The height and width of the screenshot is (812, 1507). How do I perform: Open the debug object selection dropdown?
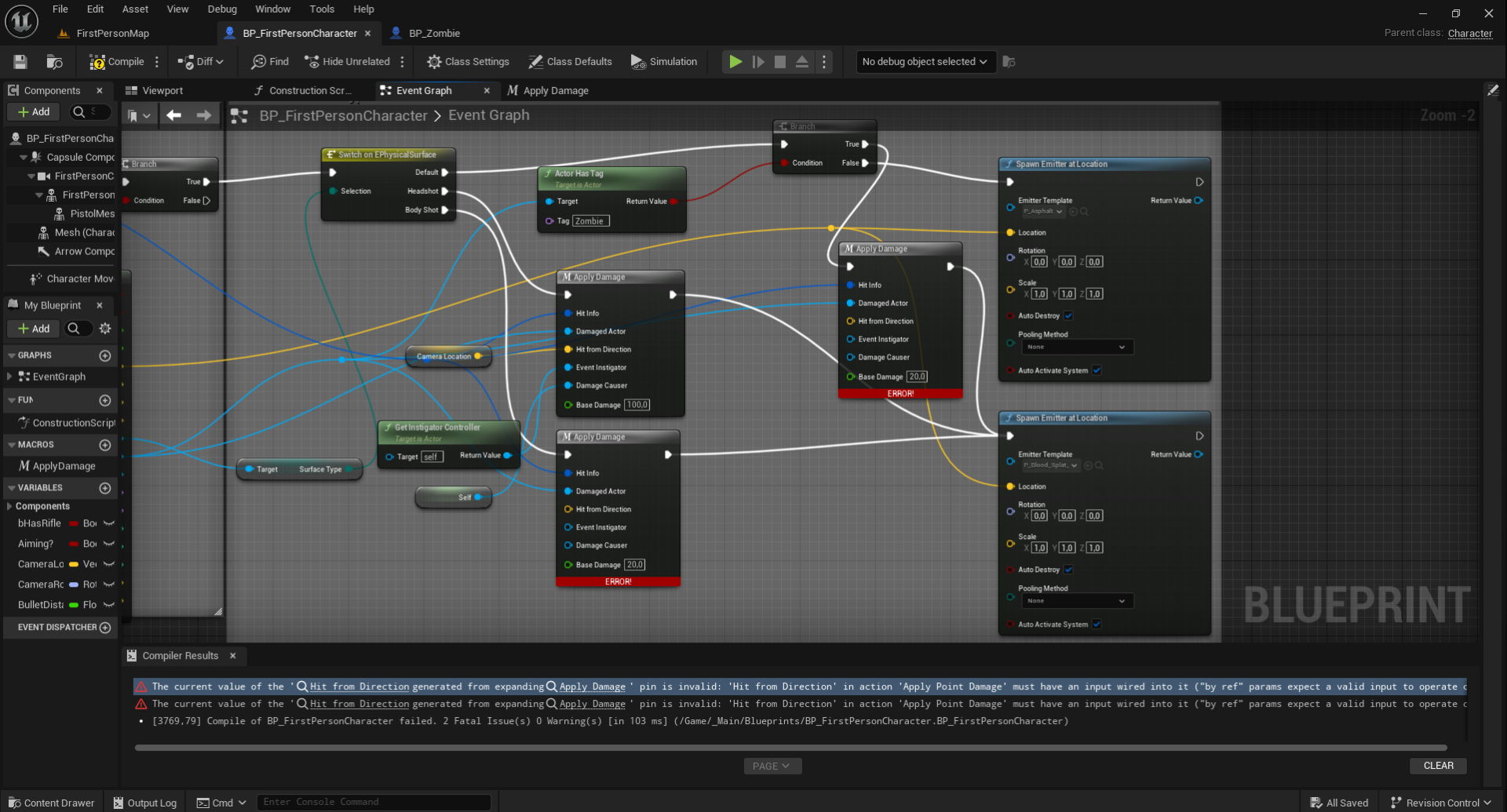point(925,62)
